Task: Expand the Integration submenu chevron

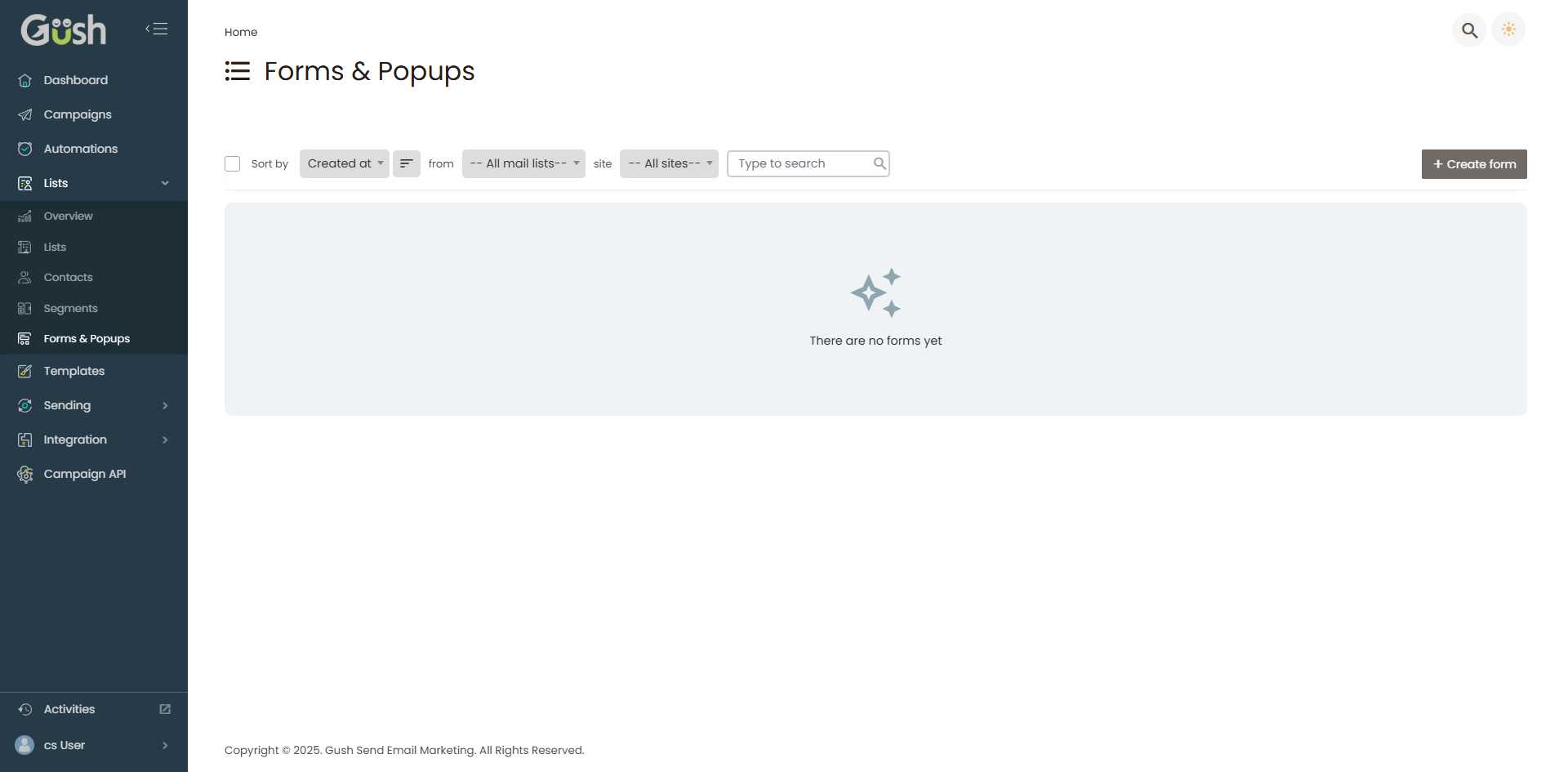Action: [x=165, y=440]
